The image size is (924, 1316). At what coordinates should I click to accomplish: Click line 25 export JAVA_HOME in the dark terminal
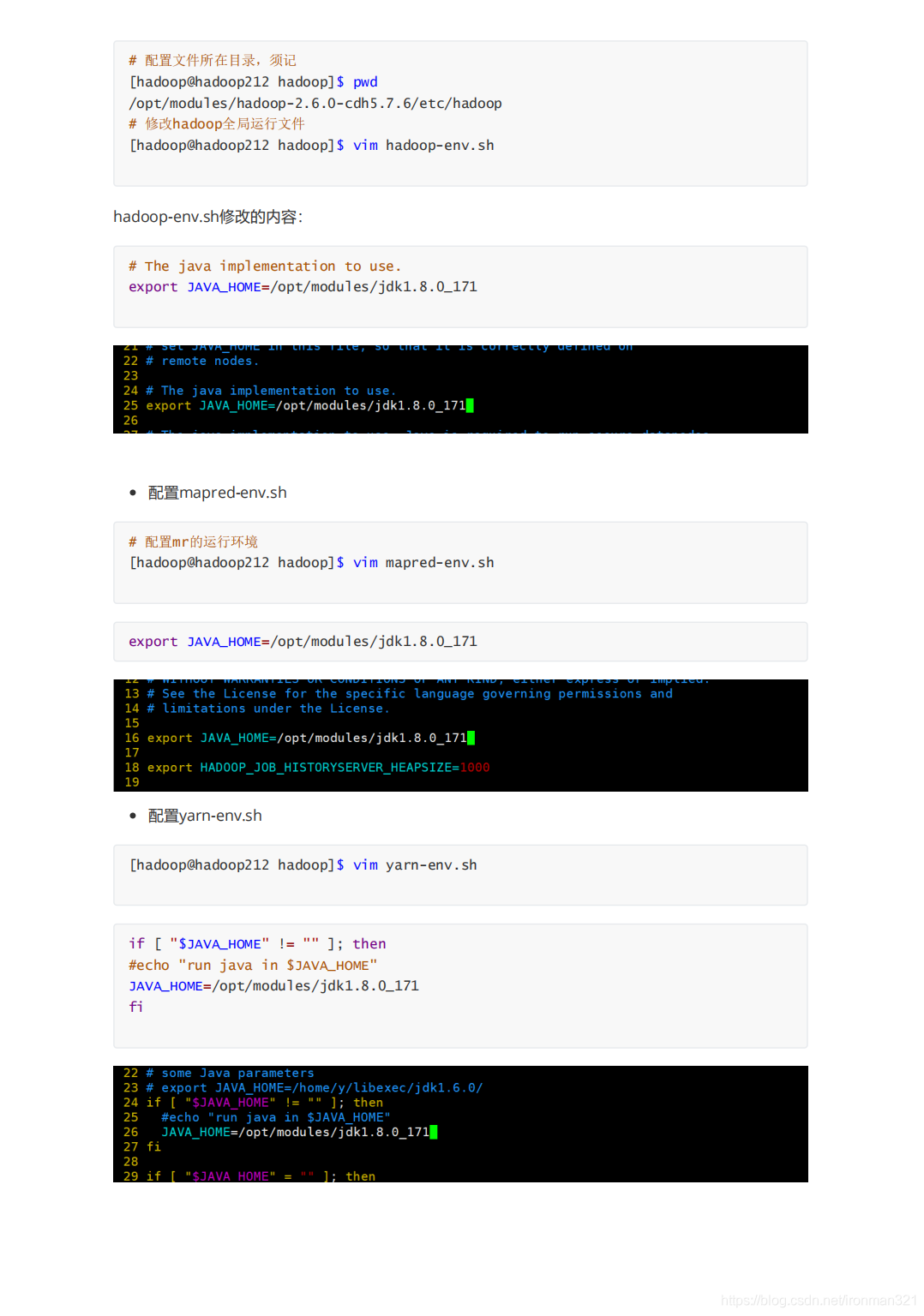click(298, 405)
